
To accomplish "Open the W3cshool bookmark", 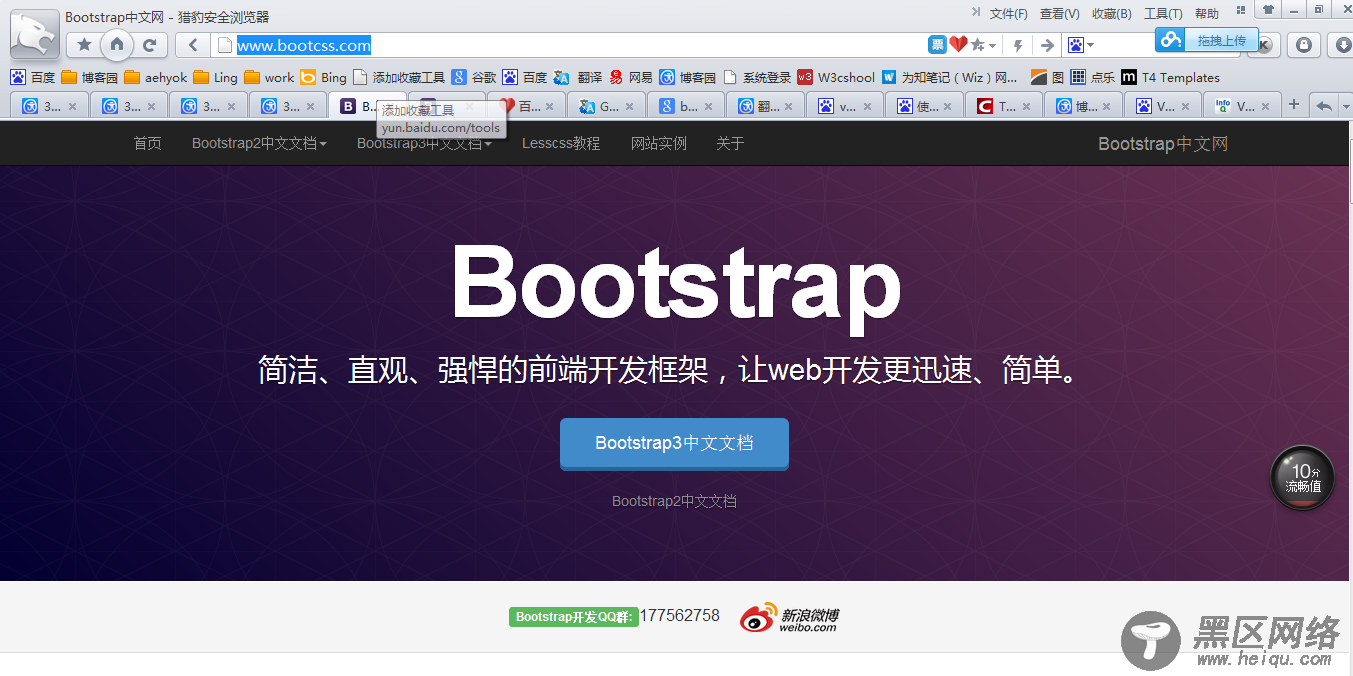I will click(x=836, y=77).
